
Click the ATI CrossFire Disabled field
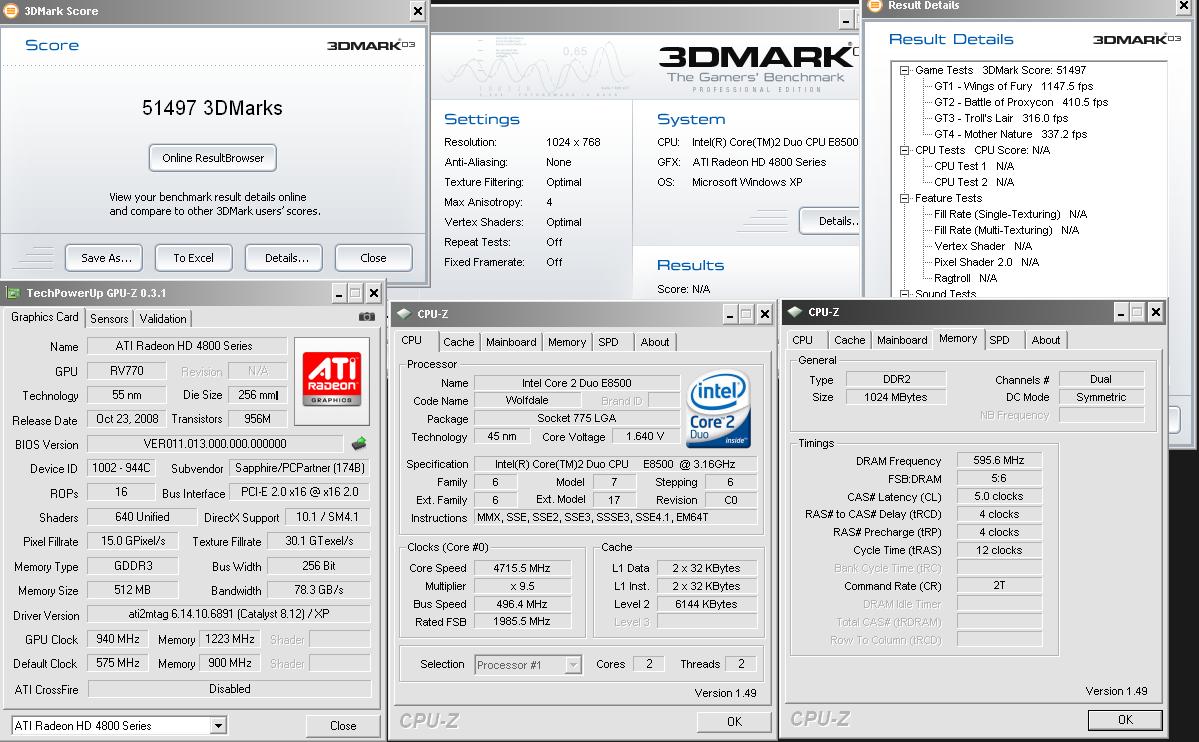point(229,688)
